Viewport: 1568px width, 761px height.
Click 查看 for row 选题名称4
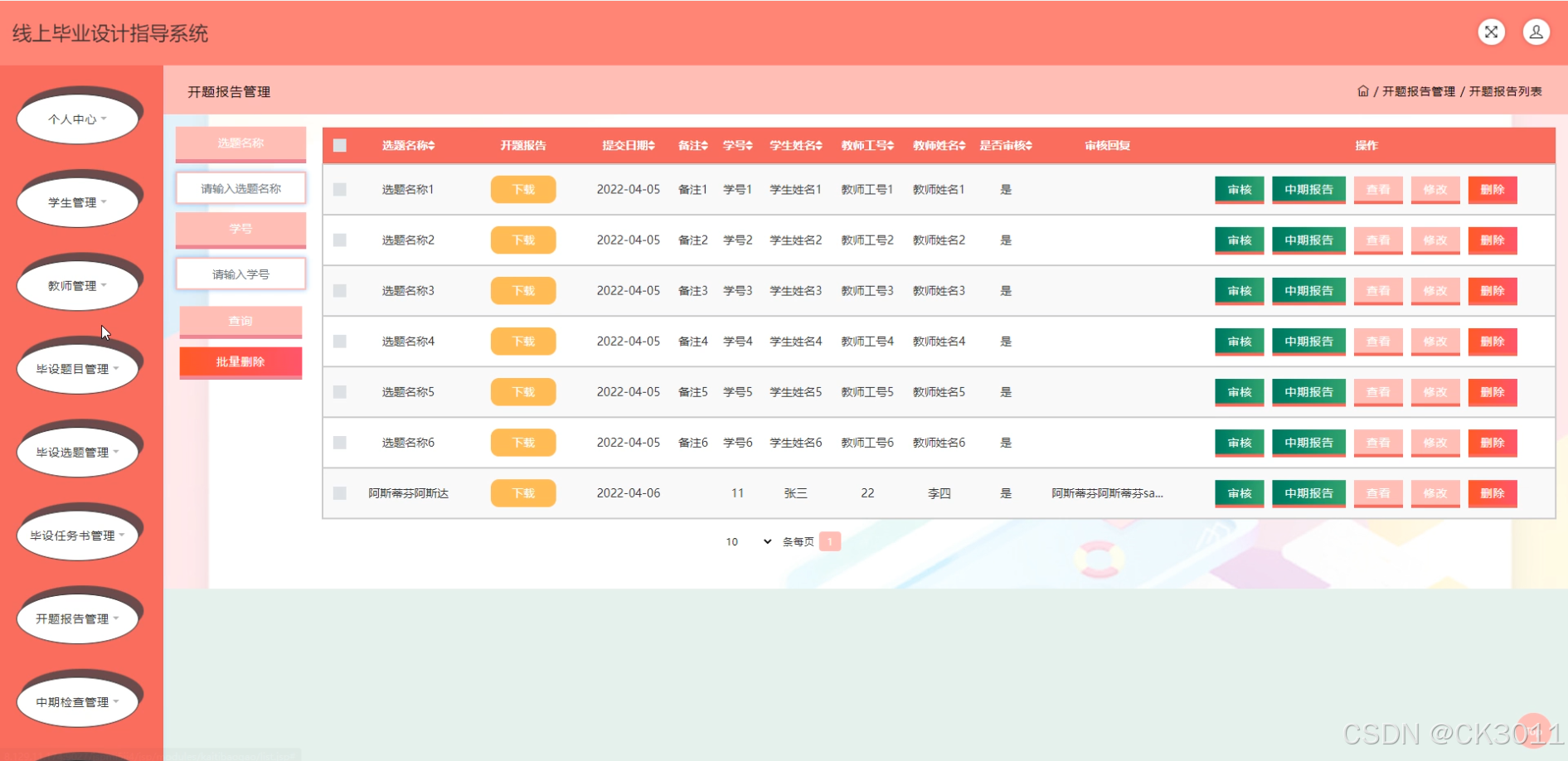[1378, 342]
